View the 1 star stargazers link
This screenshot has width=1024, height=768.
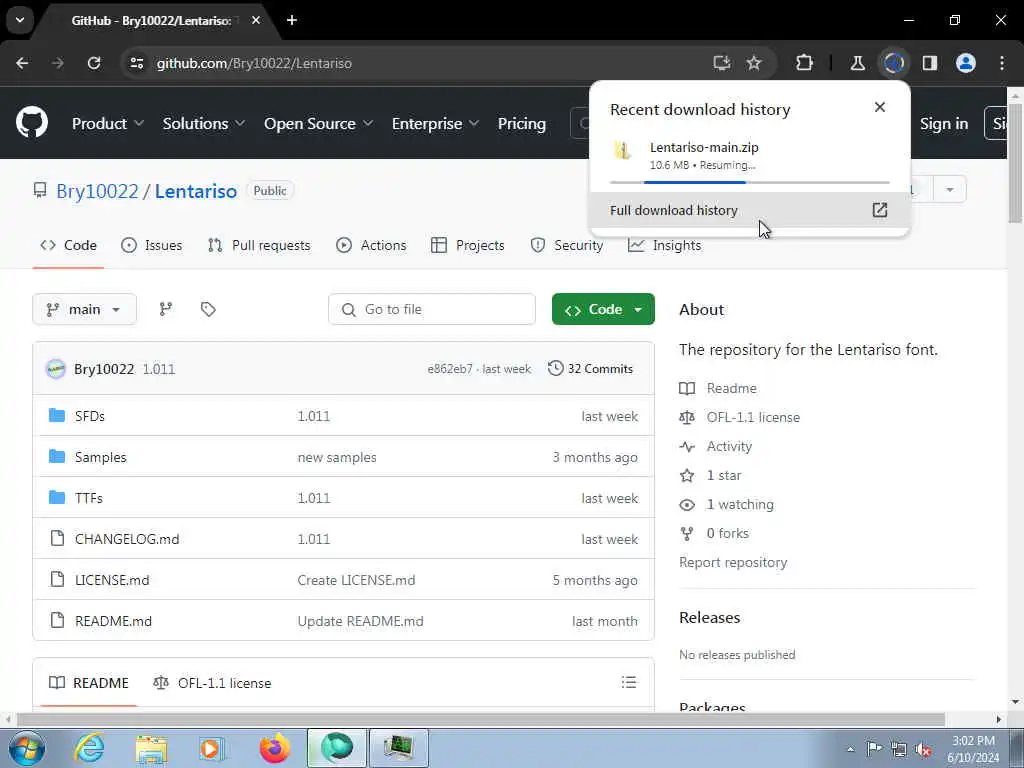coord(711,475)
